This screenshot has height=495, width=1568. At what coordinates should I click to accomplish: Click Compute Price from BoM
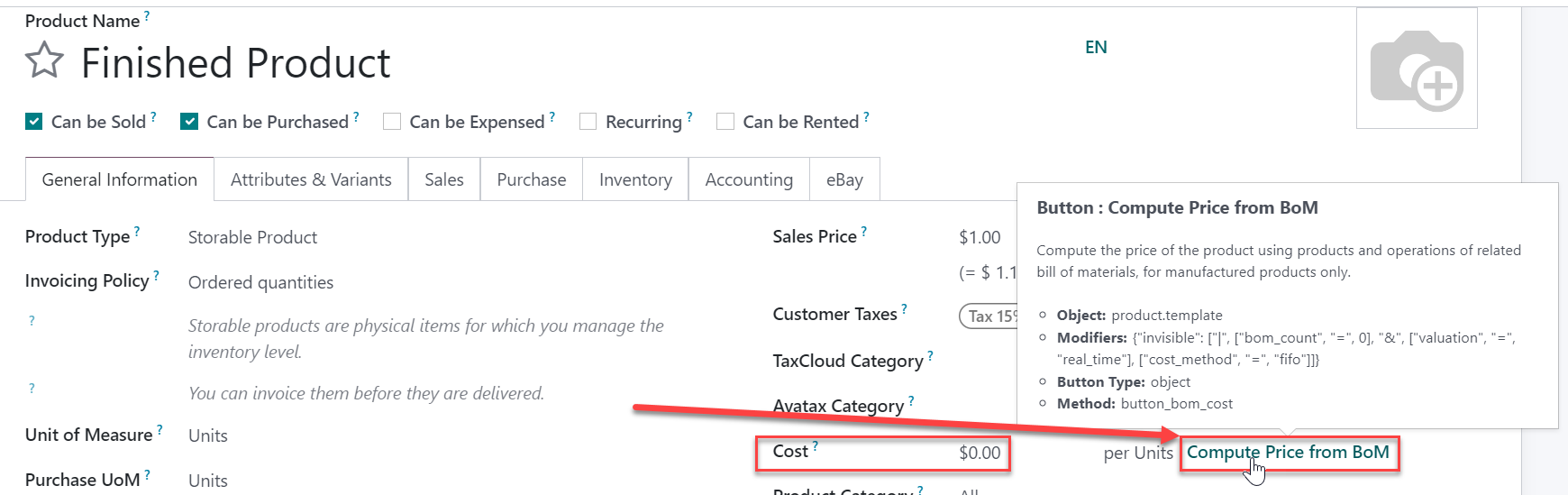[x=1288, y=452]
